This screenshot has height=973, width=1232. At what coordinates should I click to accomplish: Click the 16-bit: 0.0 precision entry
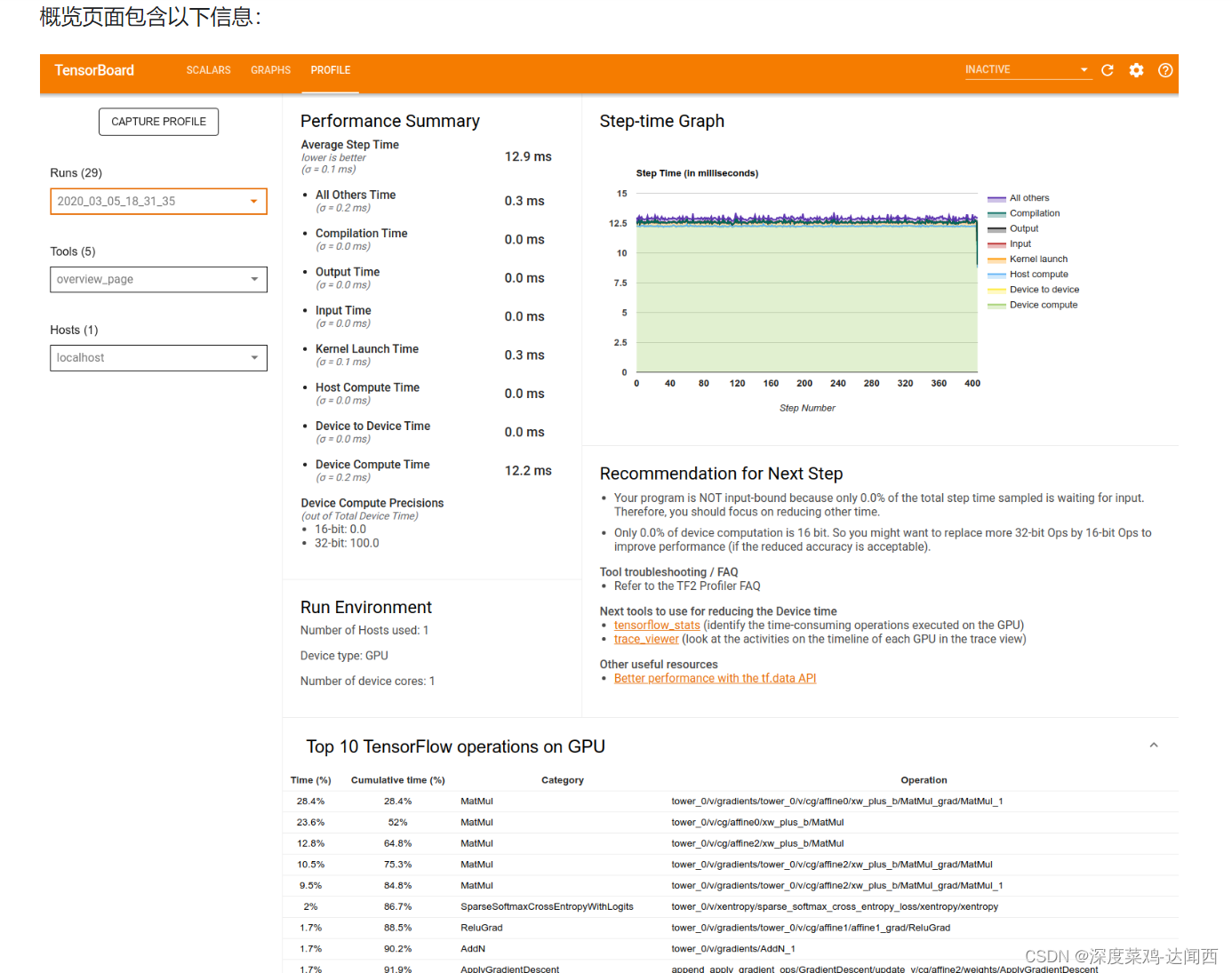[340, 530]
